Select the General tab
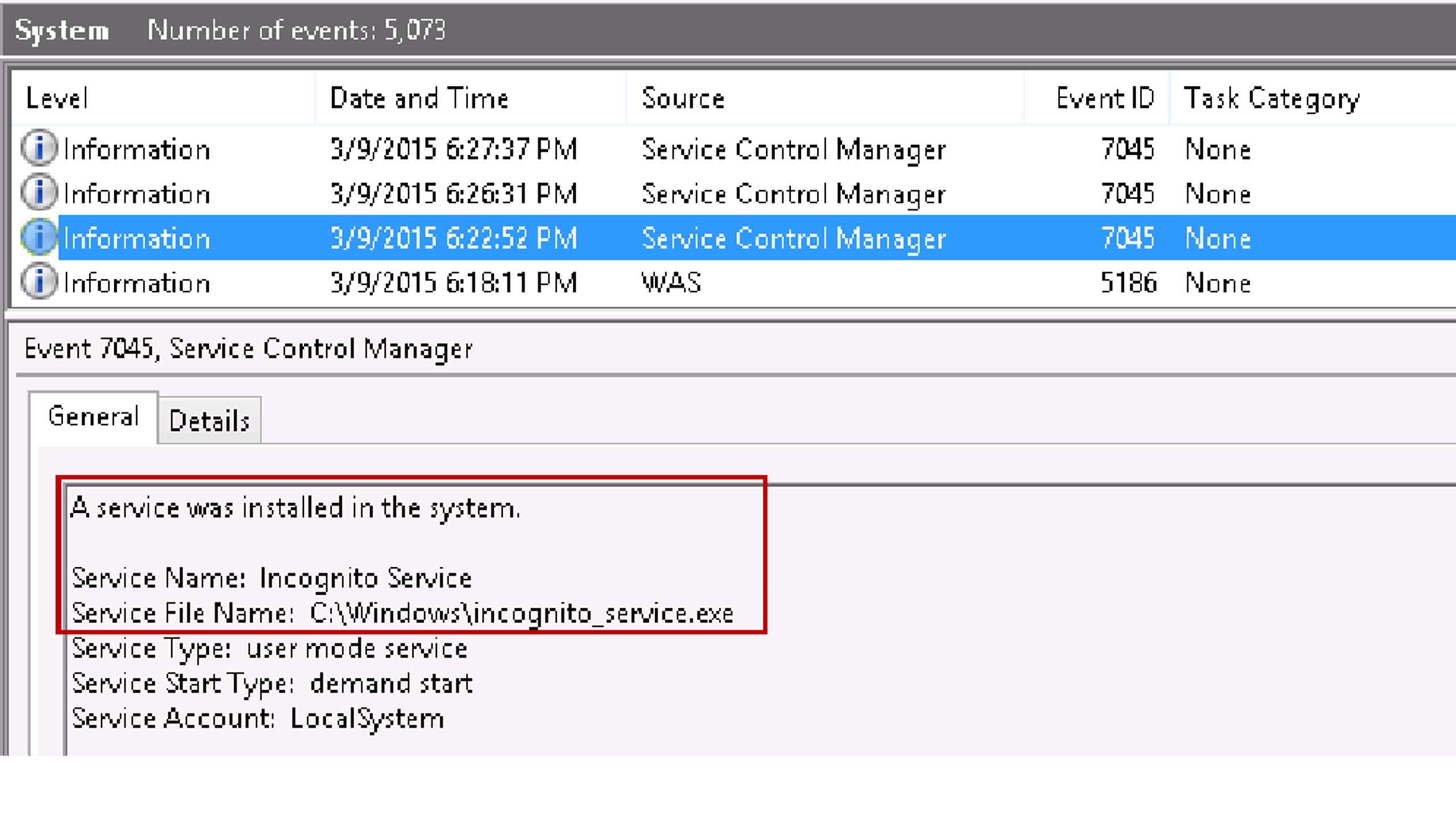1456x820 pixels. pyautogui.click(x=93, y=416)
